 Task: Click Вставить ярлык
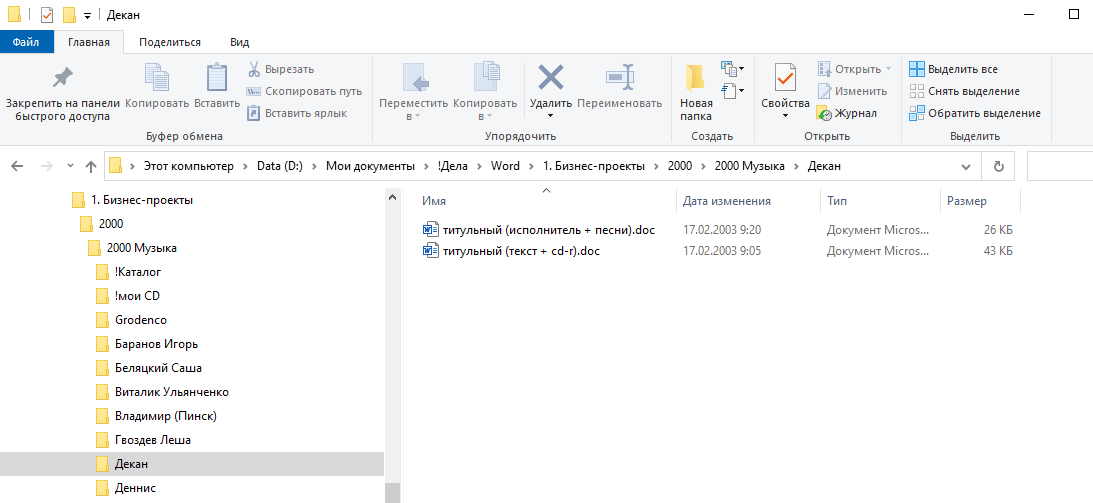click(296, 113)
